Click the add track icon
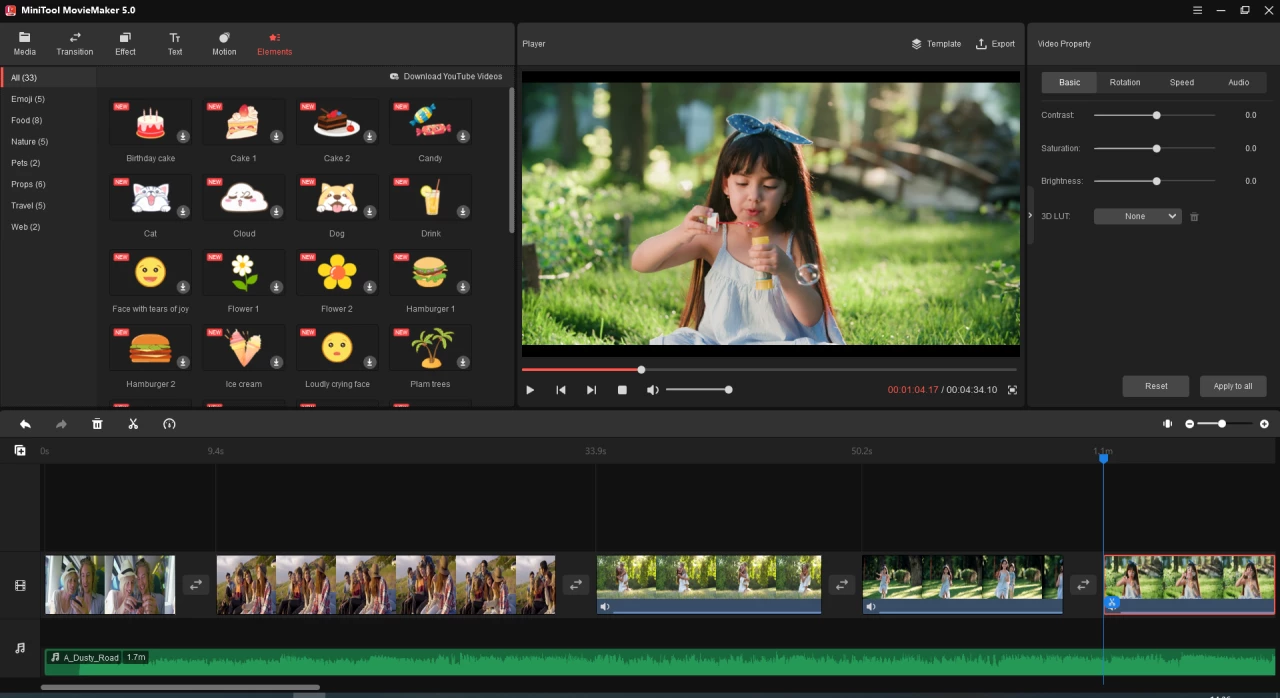Viewport: 1280px width, 698px height. [20, 451]
